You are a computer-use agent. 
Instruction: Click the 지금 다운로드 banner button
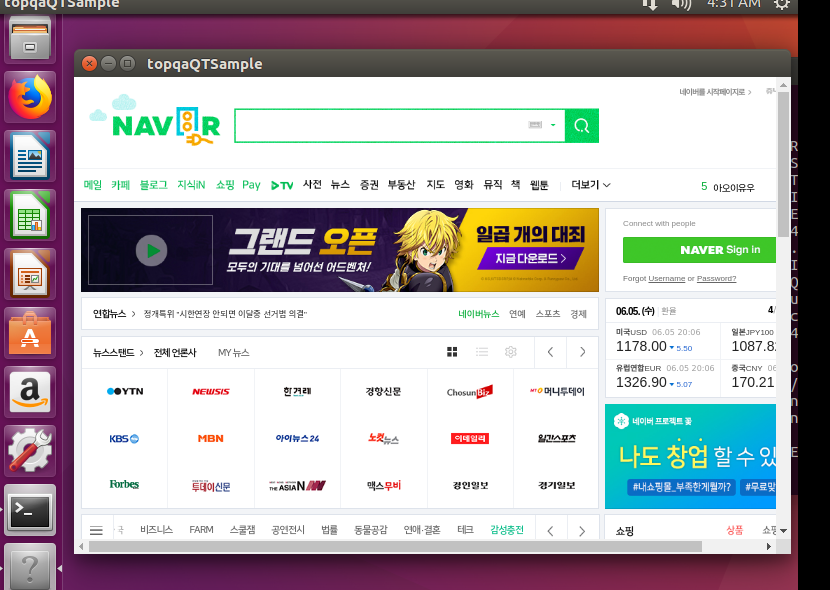click(530, 258)
